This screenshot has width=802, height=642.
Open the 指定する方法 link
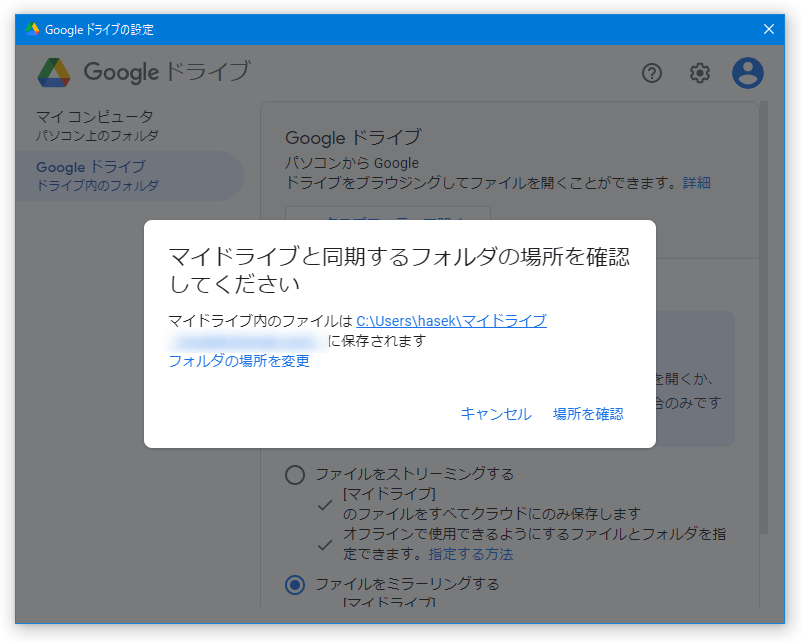[x=471, y=554]
